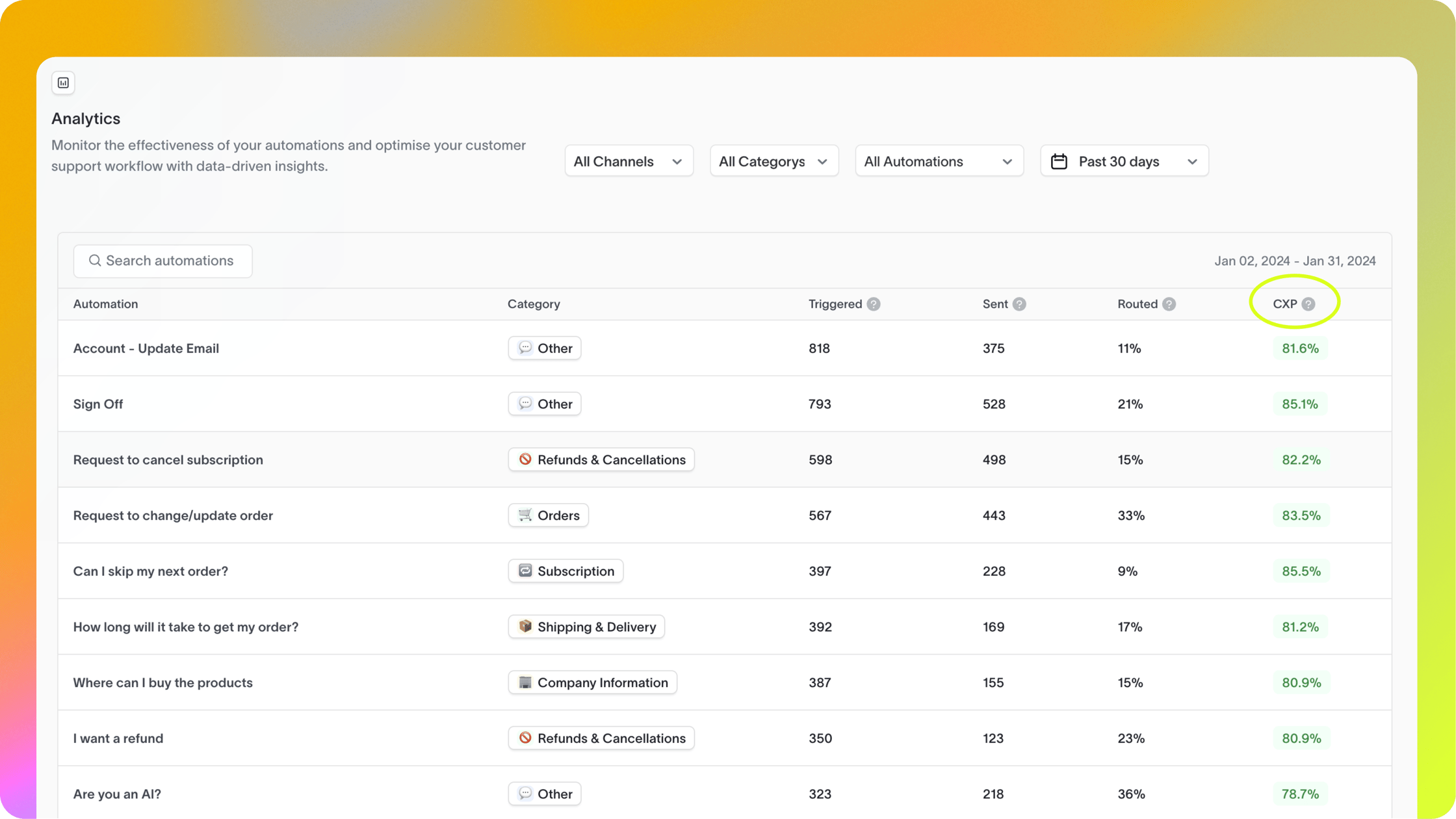
Task: Click the Search automations input field
Action: click(x=162, y=261)
